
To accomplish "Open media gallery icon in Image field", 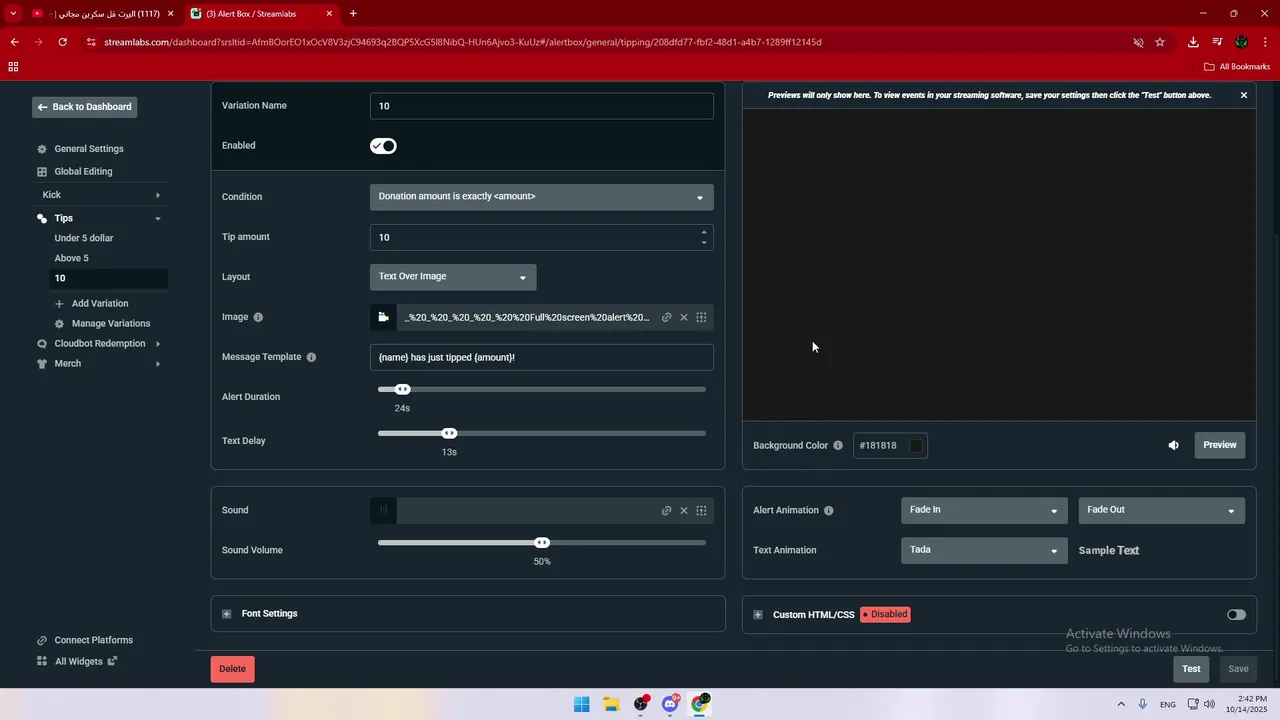I will [x=702, y=317].
